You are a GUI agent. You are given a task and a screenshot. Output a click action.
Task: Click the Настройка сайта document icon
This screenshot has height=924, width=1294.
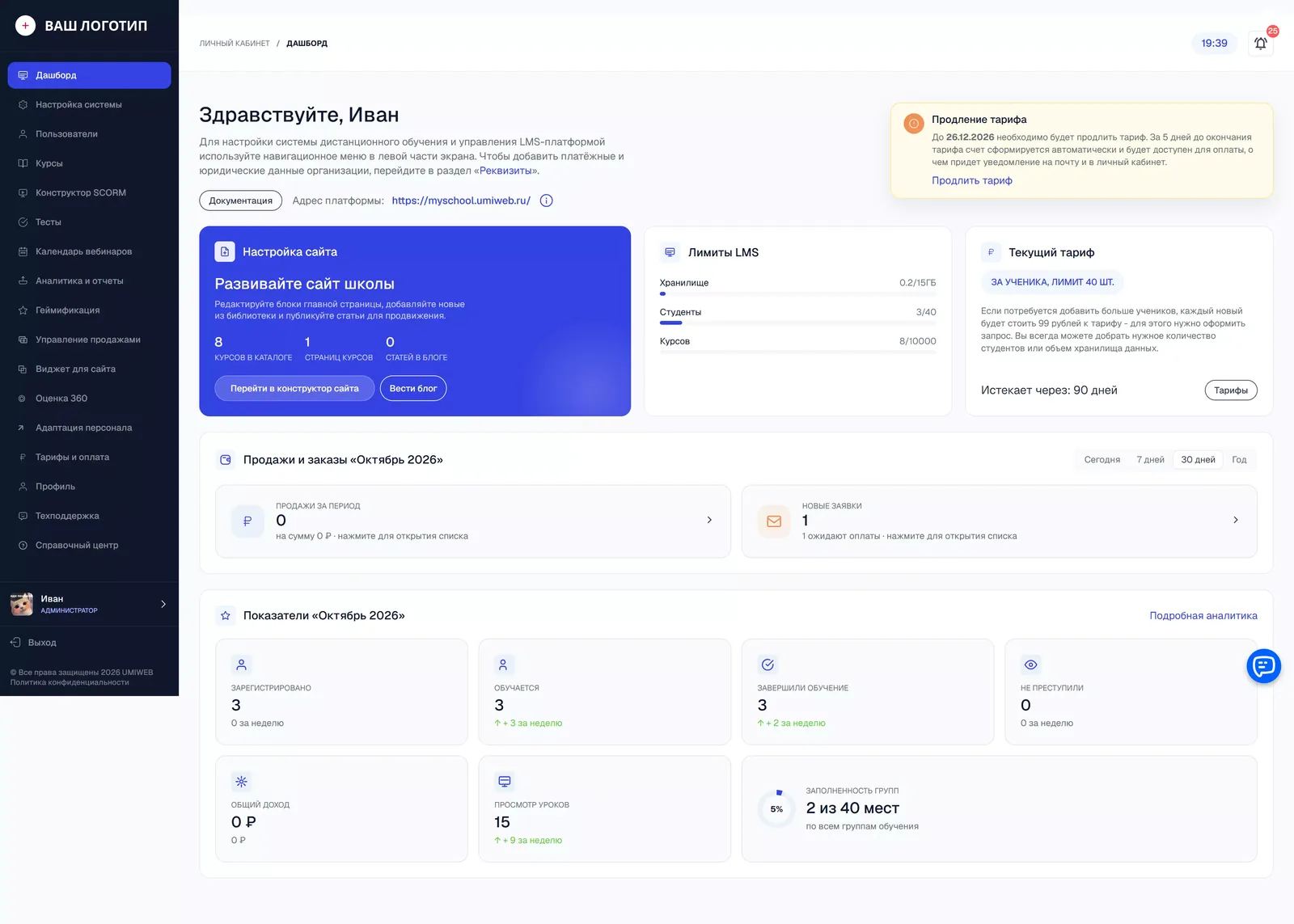point(225,251)
